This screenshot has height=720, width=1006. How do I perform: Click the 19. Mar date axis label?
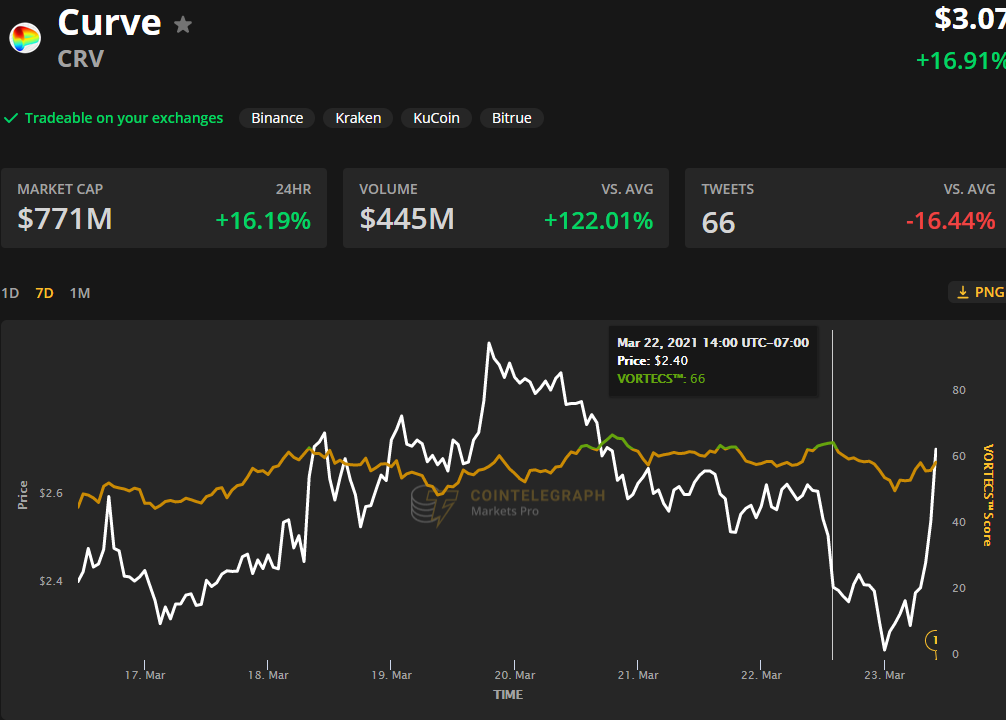point(391,675)
